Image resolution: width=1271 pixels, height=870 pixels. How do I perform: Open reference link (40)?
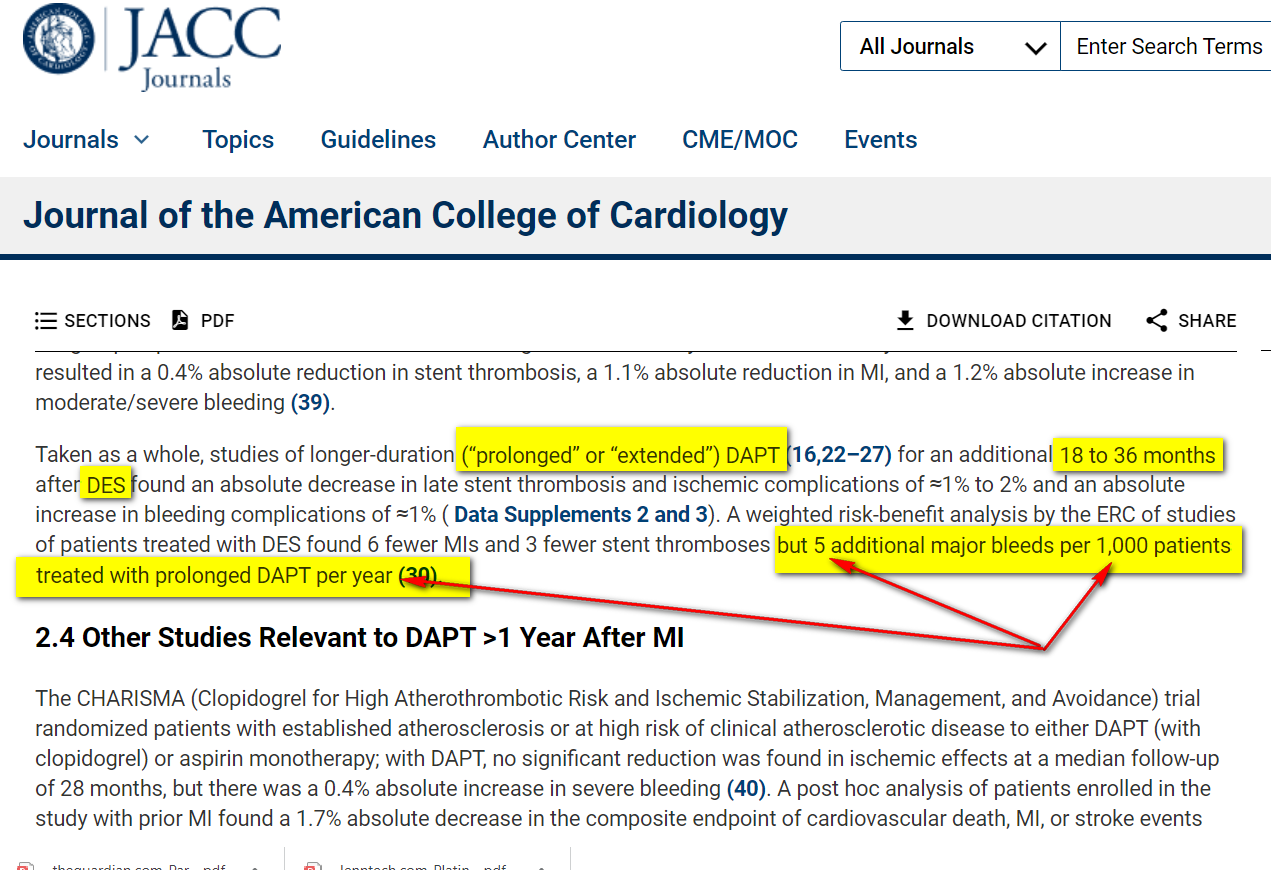pyautogui.click(x=746, y=789)
